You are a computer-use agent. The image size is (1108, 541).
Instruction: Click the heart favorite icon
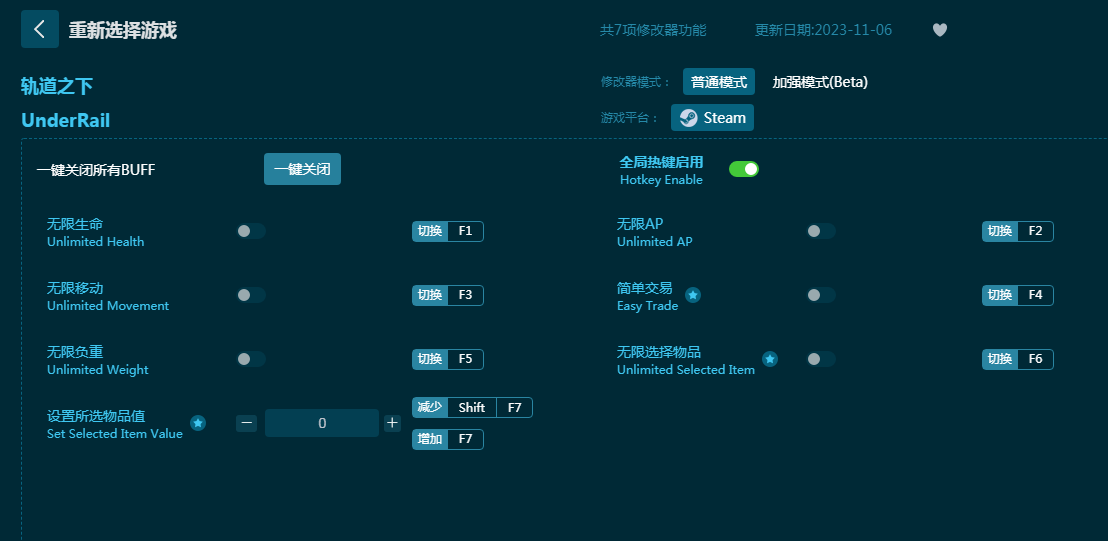tap(939, 30)
